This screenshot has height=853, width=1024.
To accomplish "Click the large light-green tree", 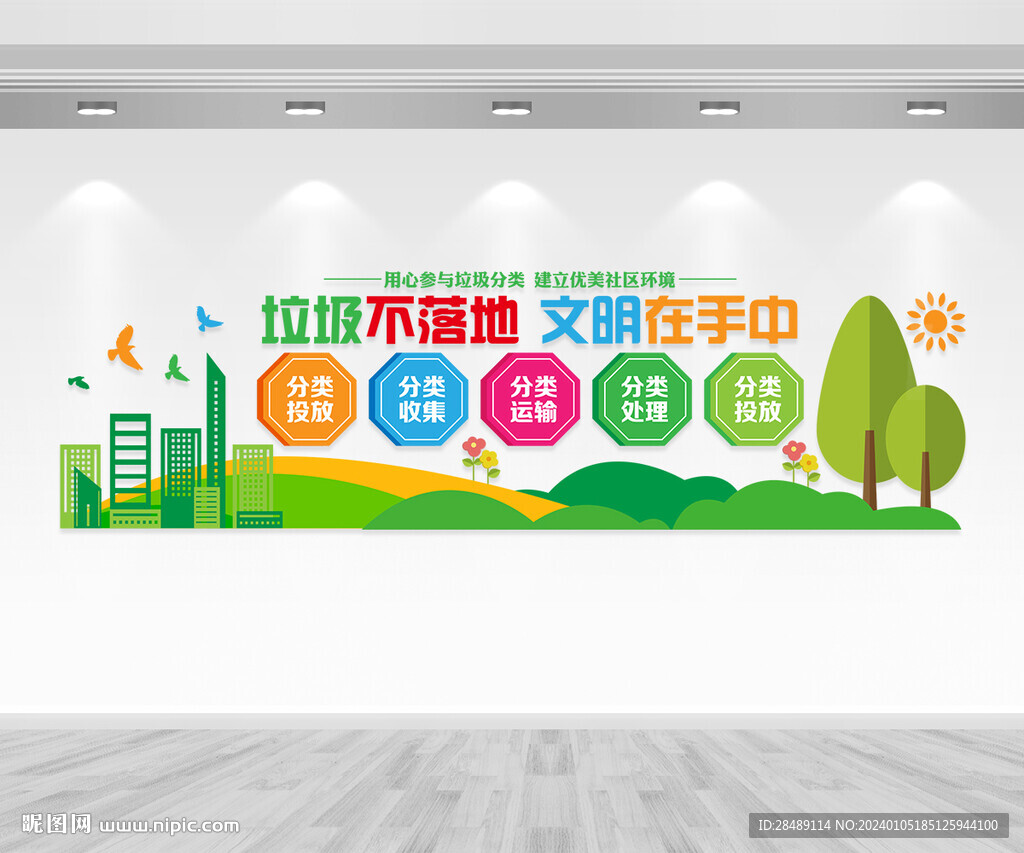I will tap(868, 400).
